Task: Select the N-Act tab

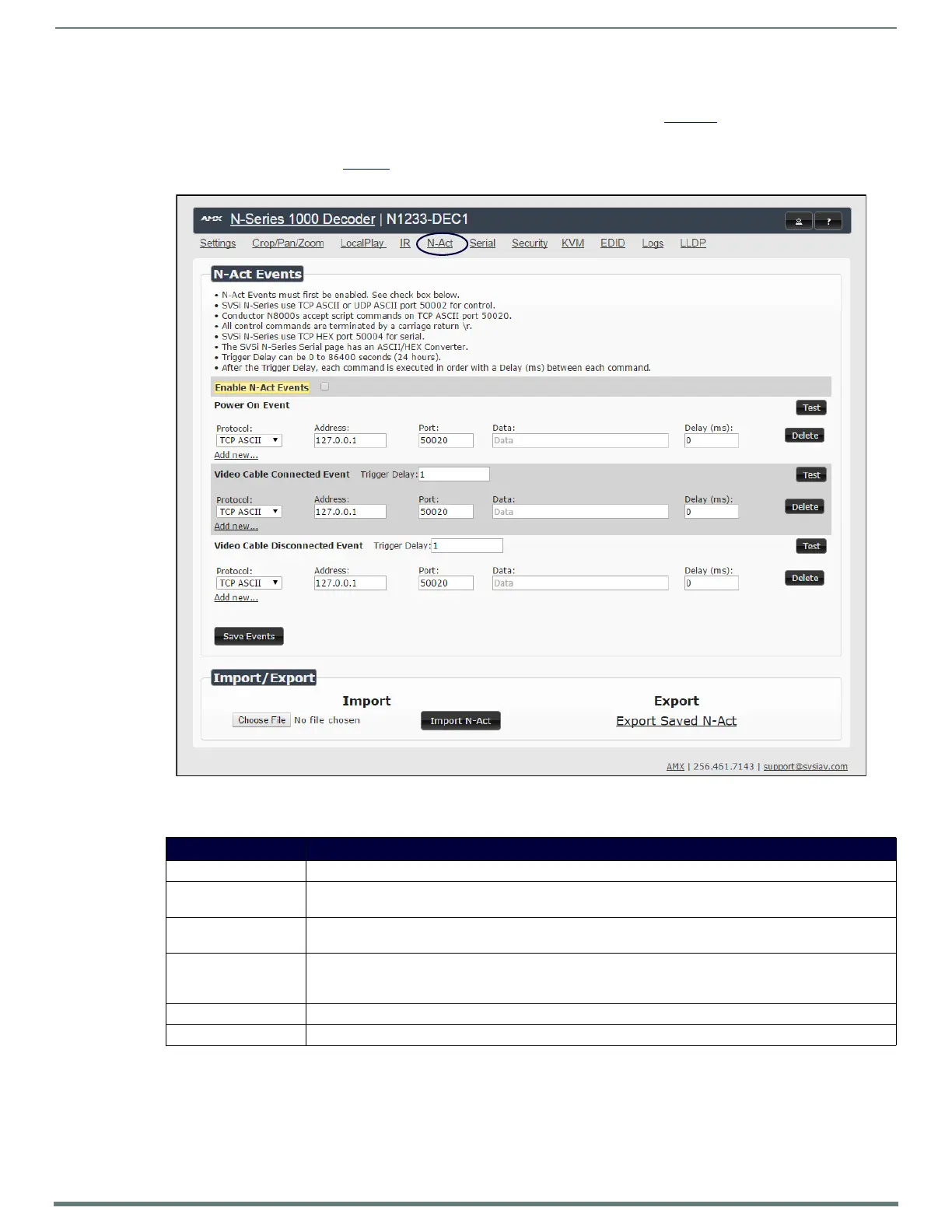Action: 440,243
